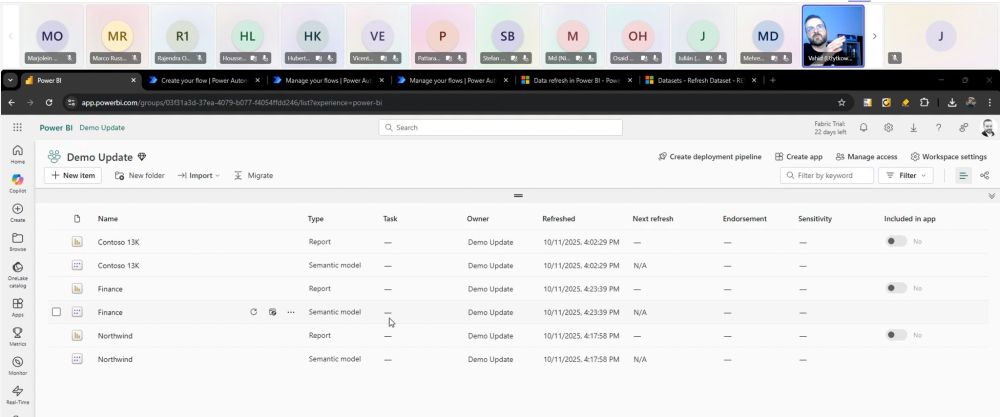The height and width of the screenshot is (417, 1000).
Task: Select the Finance semantic model checkbox
Action: pyautogui.click(x=56, y=312)
